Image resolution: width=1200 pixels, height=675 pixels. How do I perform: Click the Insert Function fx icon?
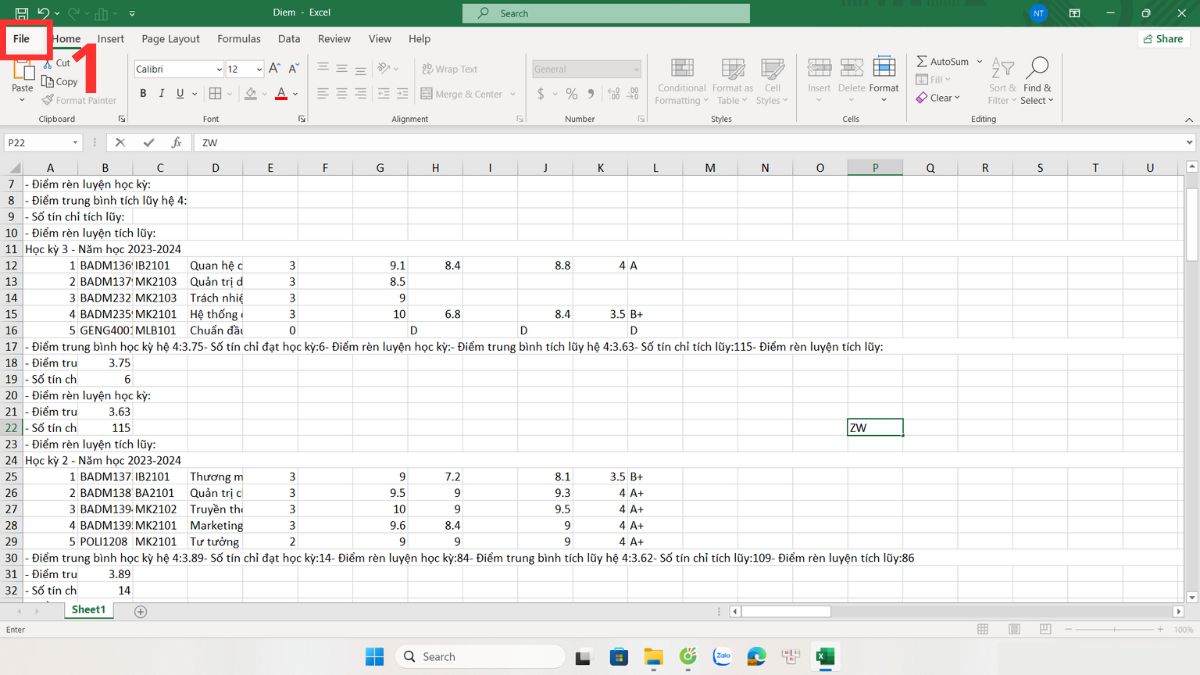pos(176,142)
